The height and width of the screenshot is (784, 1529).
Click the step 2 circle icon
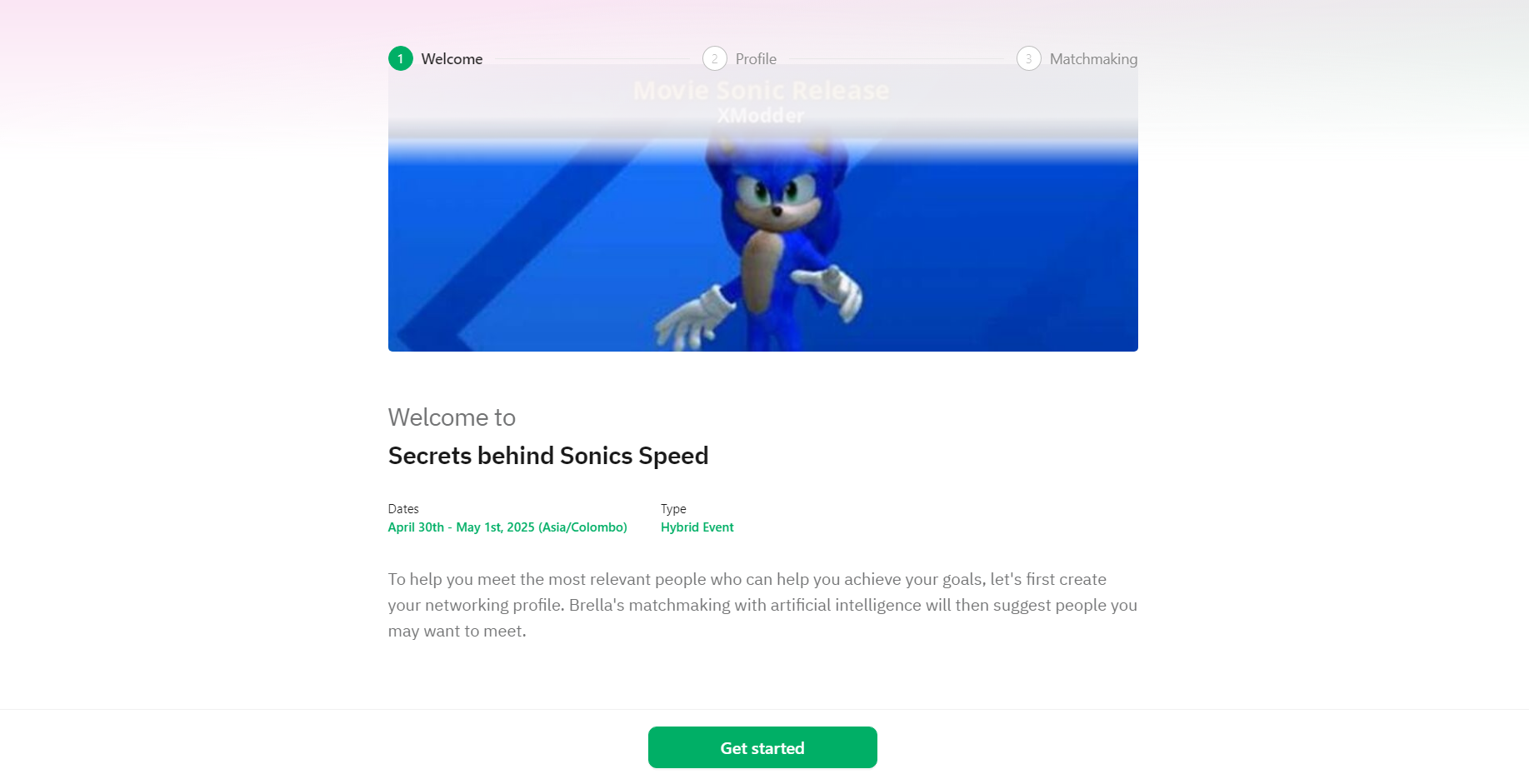click(715, 58)
